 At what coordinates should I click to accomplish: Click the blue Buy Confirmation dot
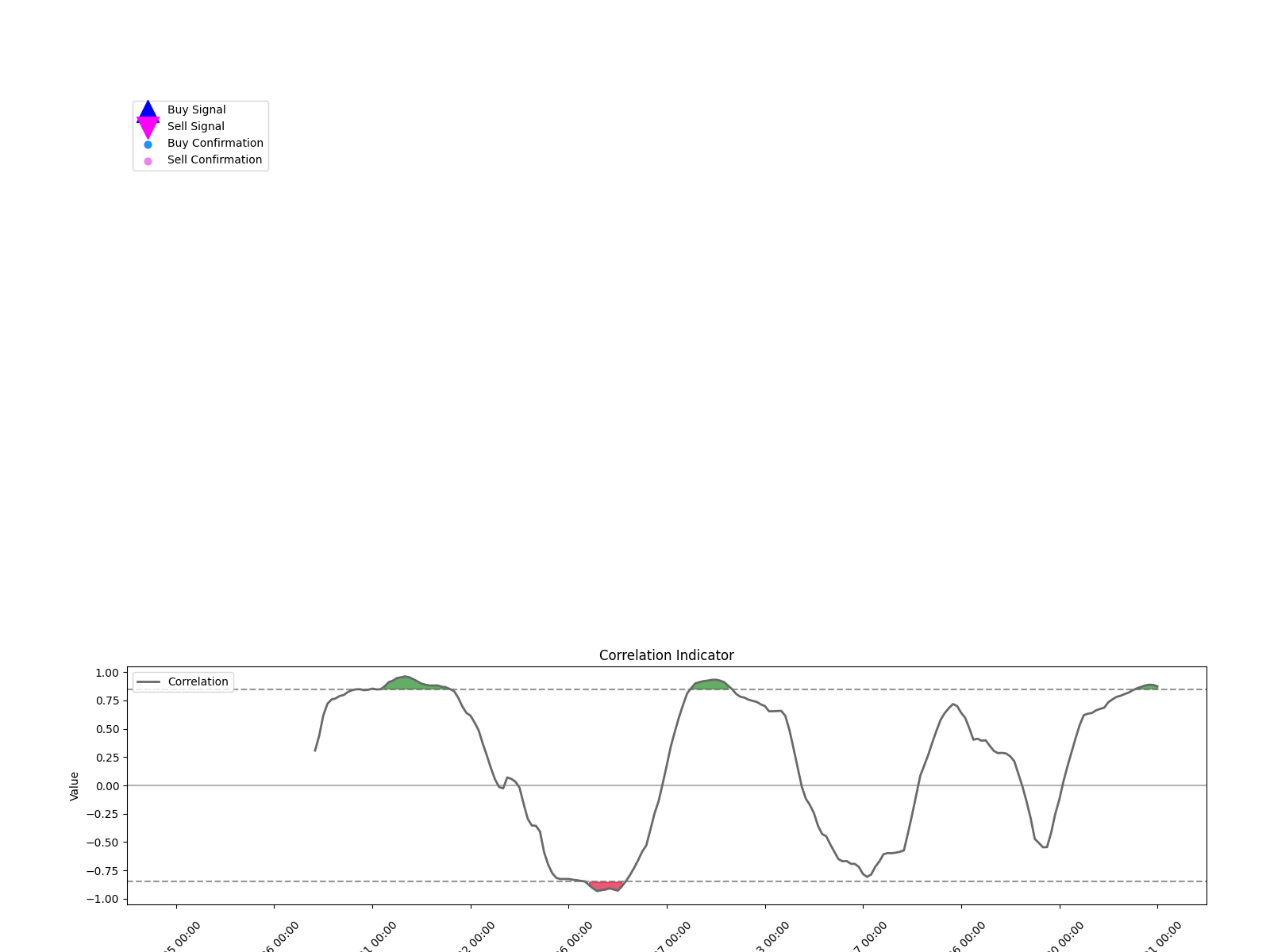tap(148, 144)
